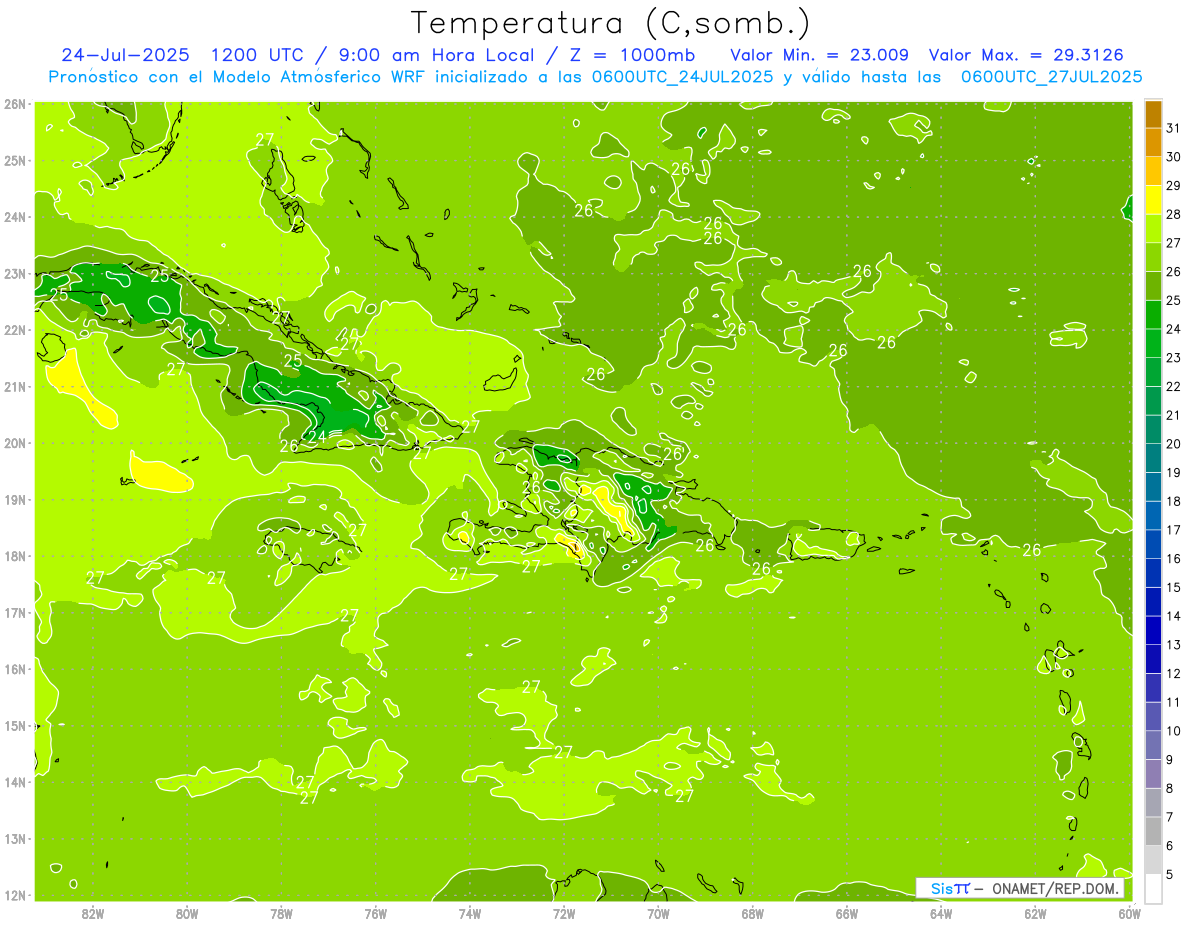The image size is (1200, 927).
Task: Click the '66W' longitude axis label
Action: (847, 913)
